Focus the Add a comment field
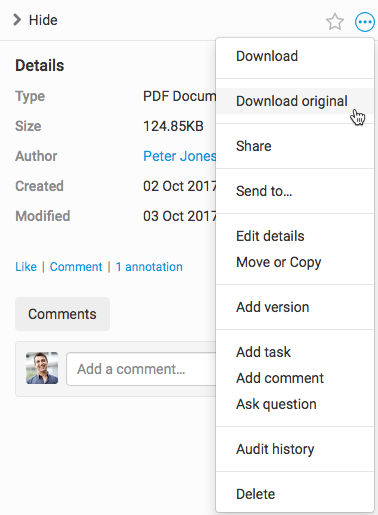Viewport: 378px width, 515px height. click(x=141, y=369)
